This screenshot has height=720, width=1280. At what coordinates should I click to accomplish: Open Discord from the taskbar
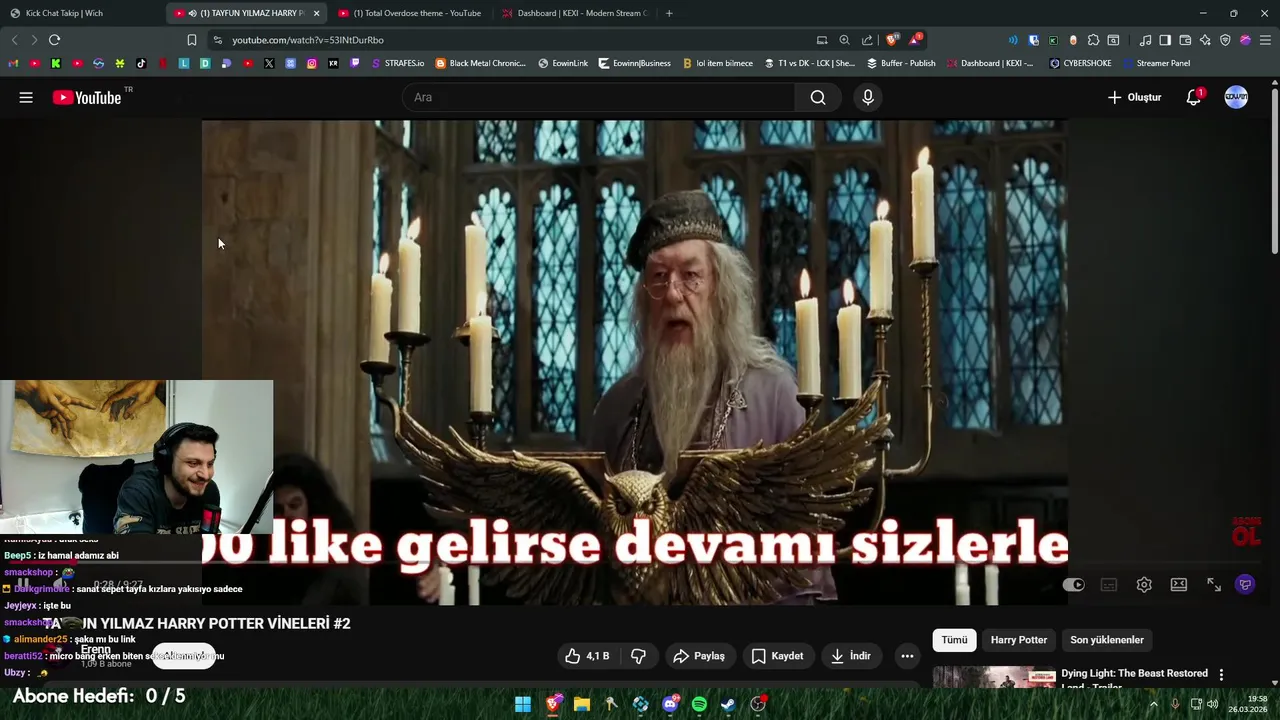tap(670, 704)
